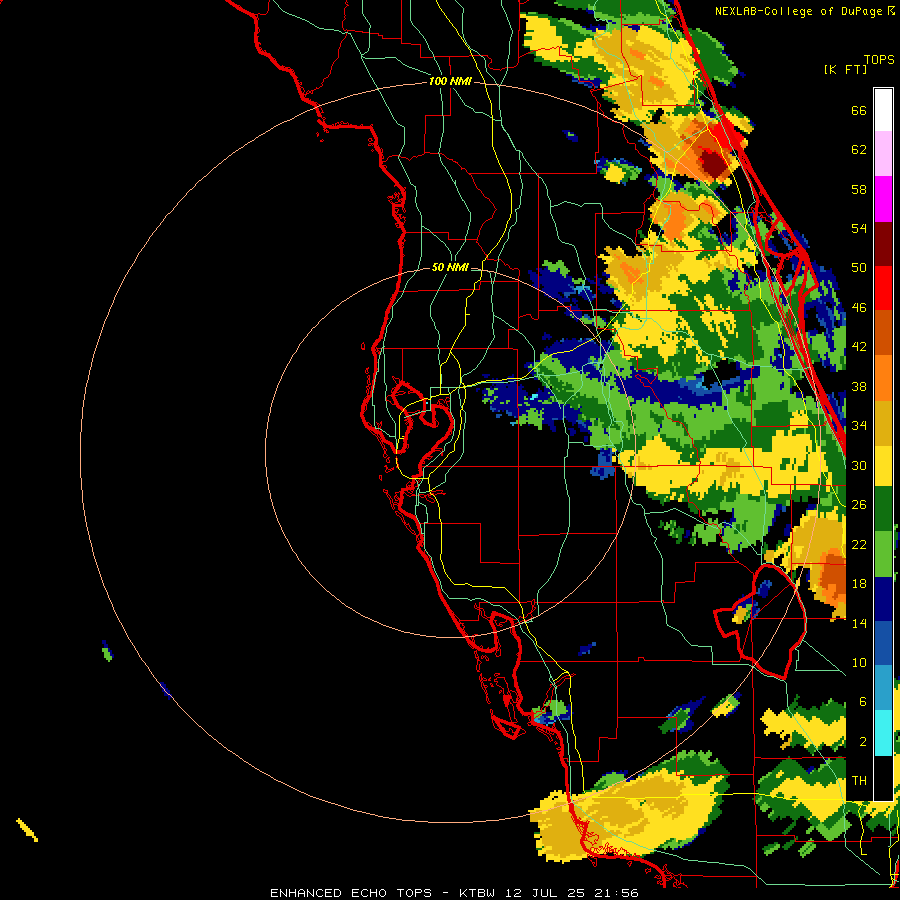Click the "54" legend value

point(859,228)
